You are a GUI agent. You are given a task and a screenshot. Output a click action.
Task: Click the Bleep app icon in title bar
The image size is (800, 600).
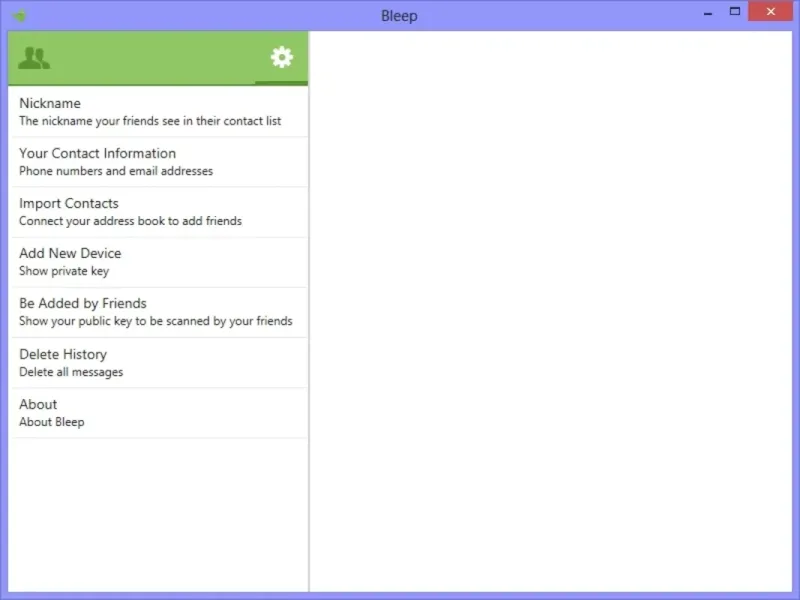click(x=19, y=15)
